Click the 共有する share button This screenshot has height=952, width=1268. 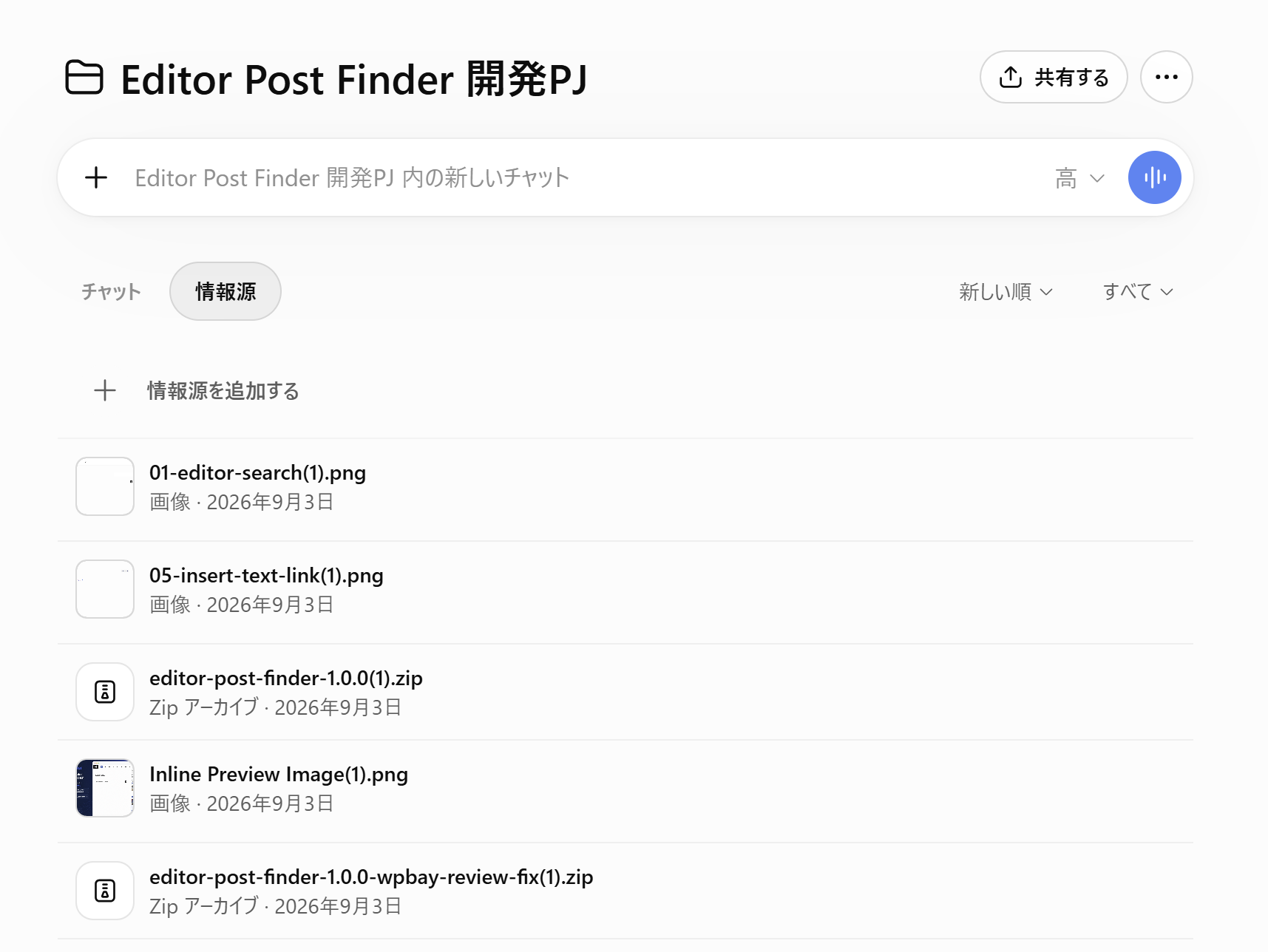1054,77
